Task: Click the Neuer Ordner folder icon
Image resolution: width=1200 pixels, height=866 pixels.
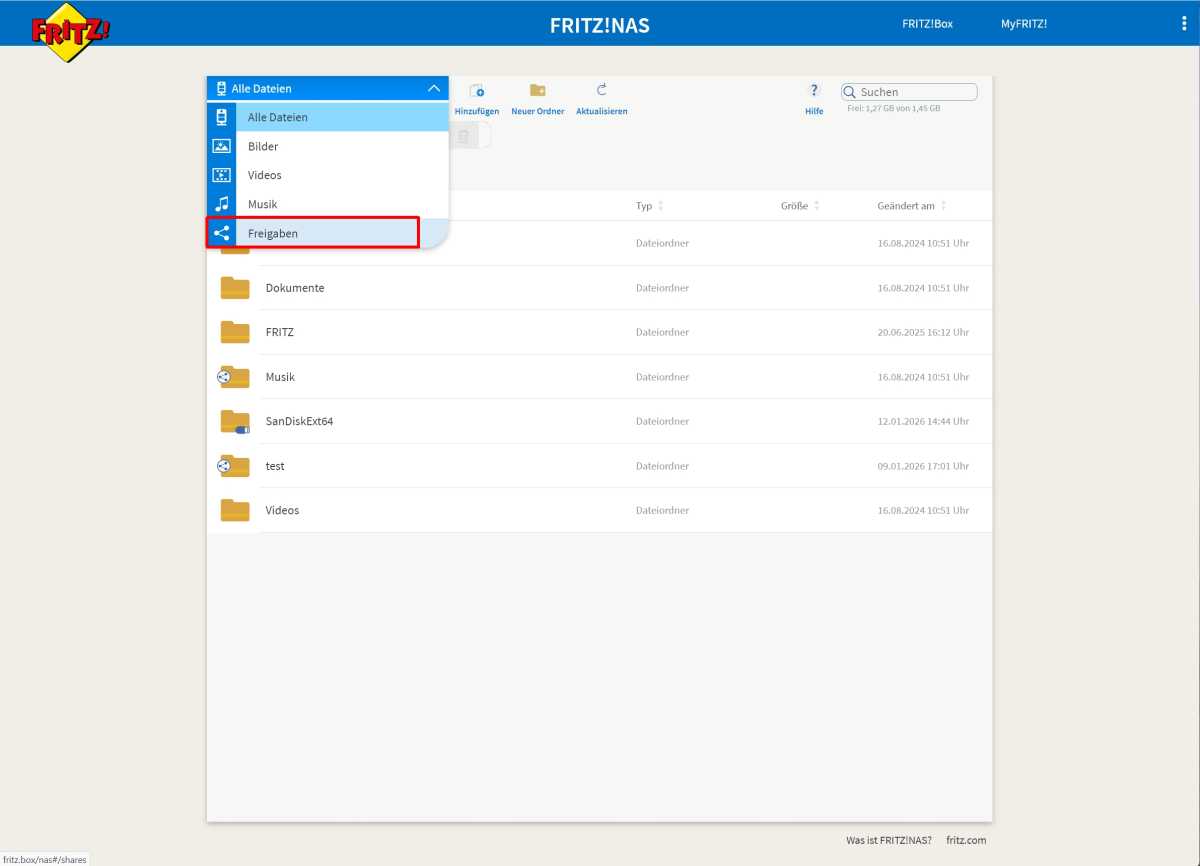Action: click(x=538, y=91)
